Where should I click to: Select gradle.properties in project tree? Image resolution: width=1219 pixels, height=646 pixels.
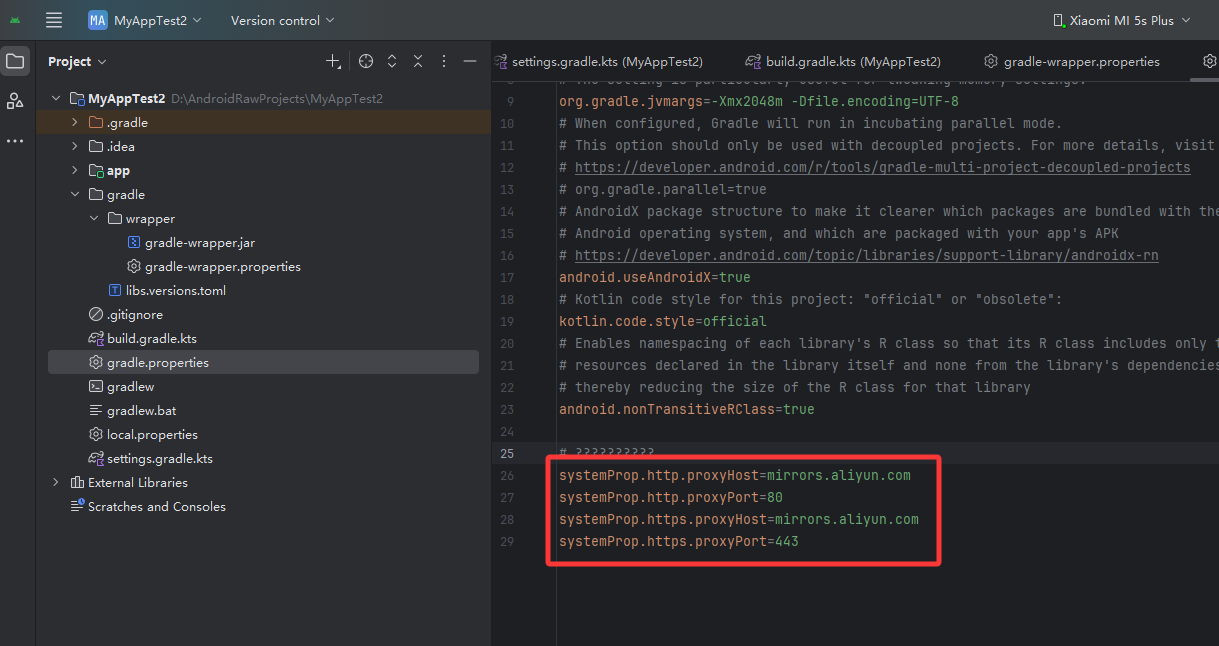click(158, 363)
